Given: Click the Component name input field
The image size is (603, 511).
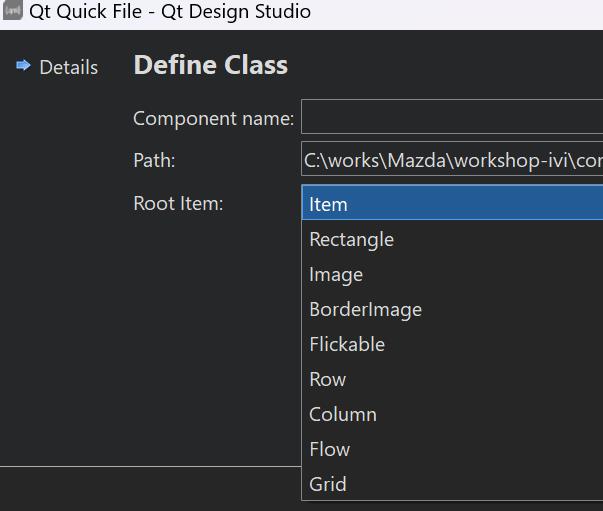Looking at the screenshot, I should 451,117.
